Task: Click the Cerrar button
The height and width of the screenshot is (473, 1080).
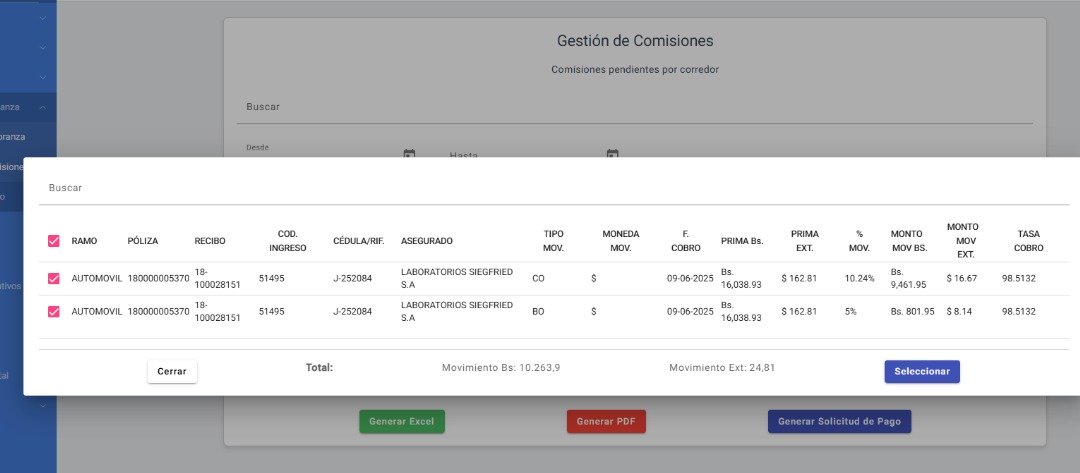Action: (x=172, y=371)
